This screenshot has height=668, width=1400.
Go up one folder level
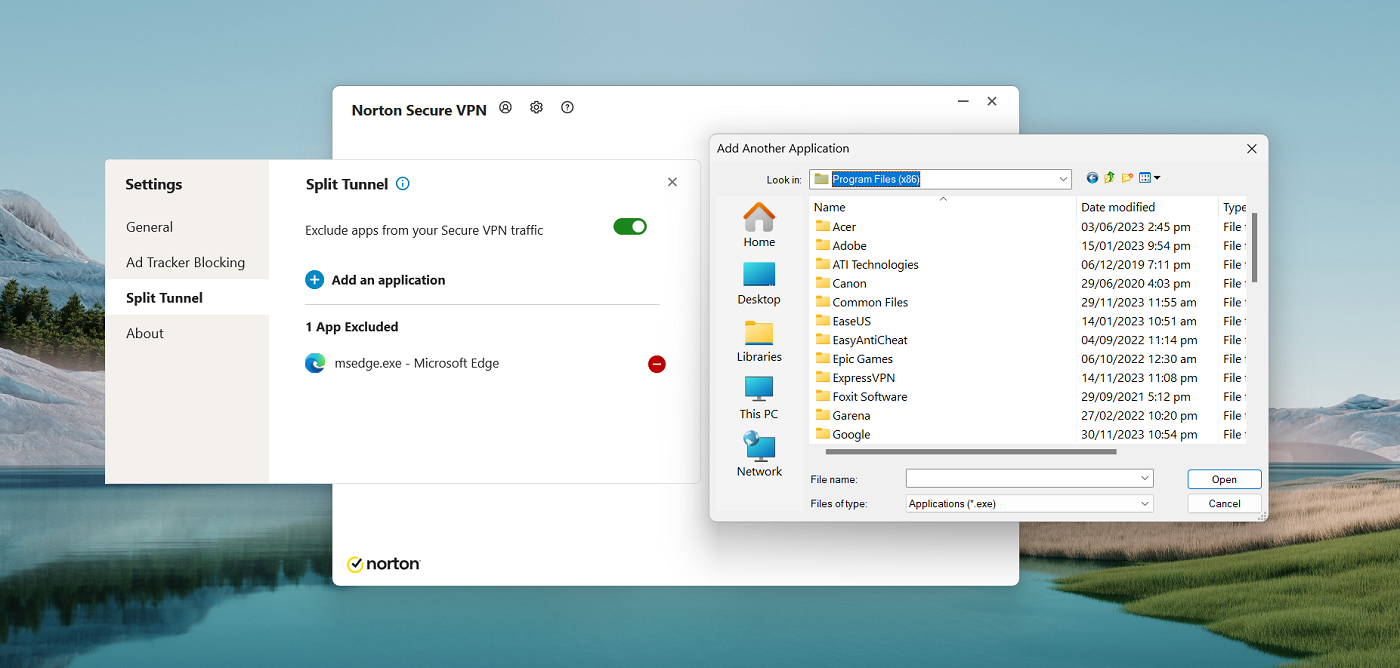[1109, 178]
